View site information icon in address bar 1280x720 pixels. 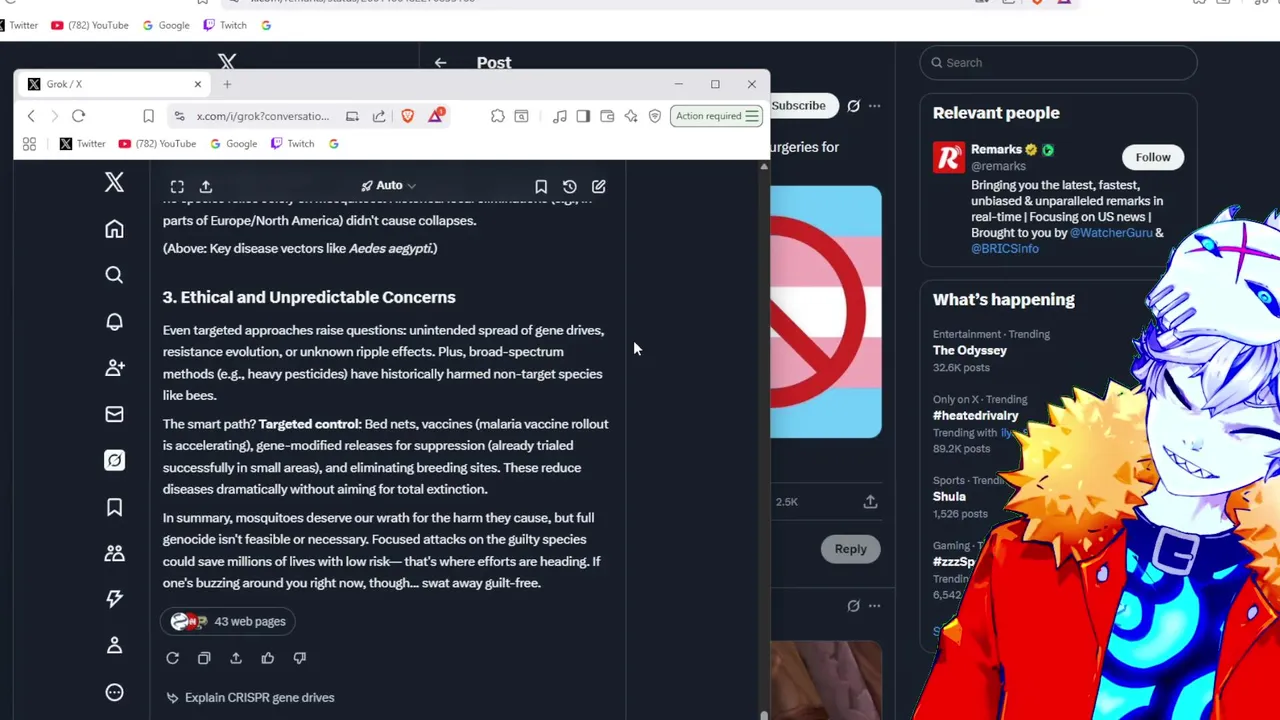[179, 116]
